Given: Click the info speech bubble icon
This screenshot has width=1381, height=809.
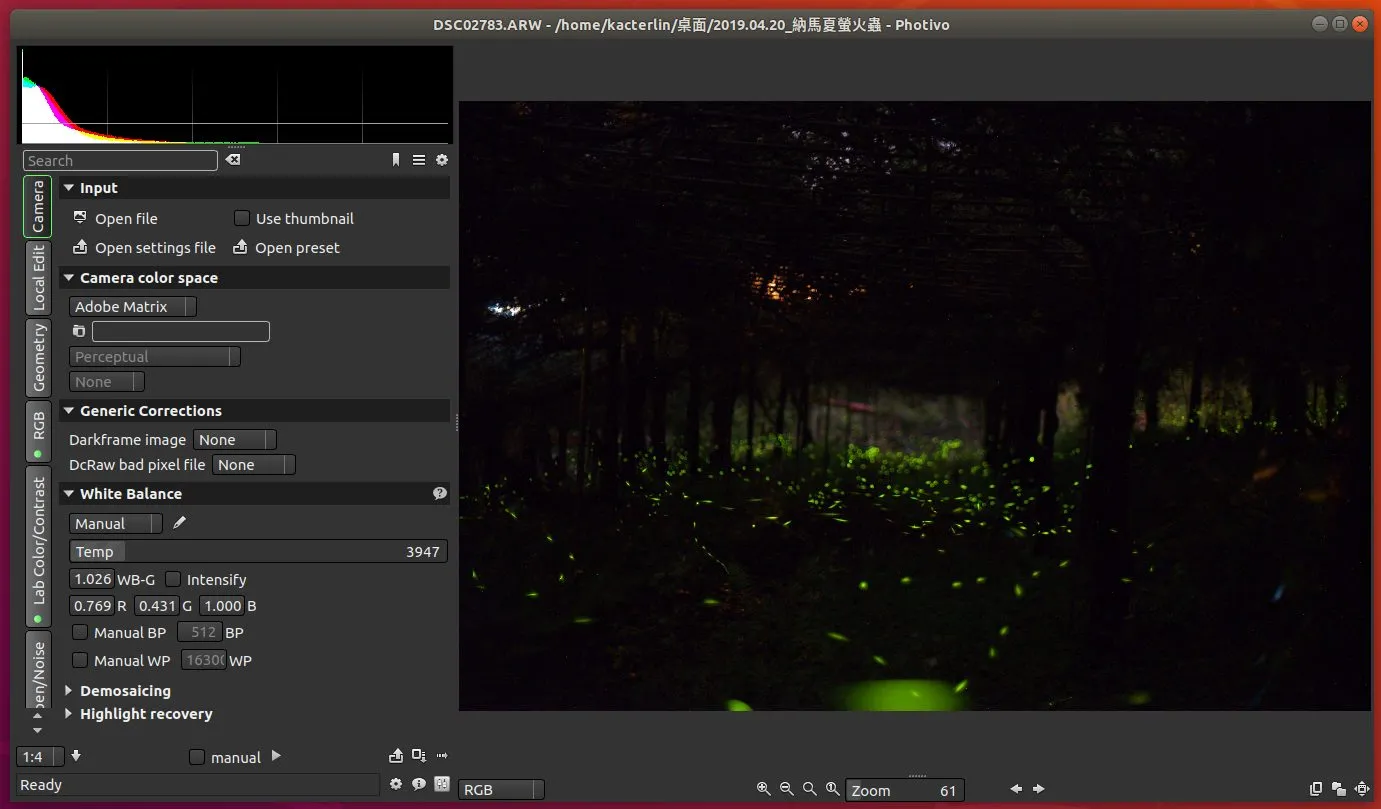Looking at the screenshot, I should [419, 784].
